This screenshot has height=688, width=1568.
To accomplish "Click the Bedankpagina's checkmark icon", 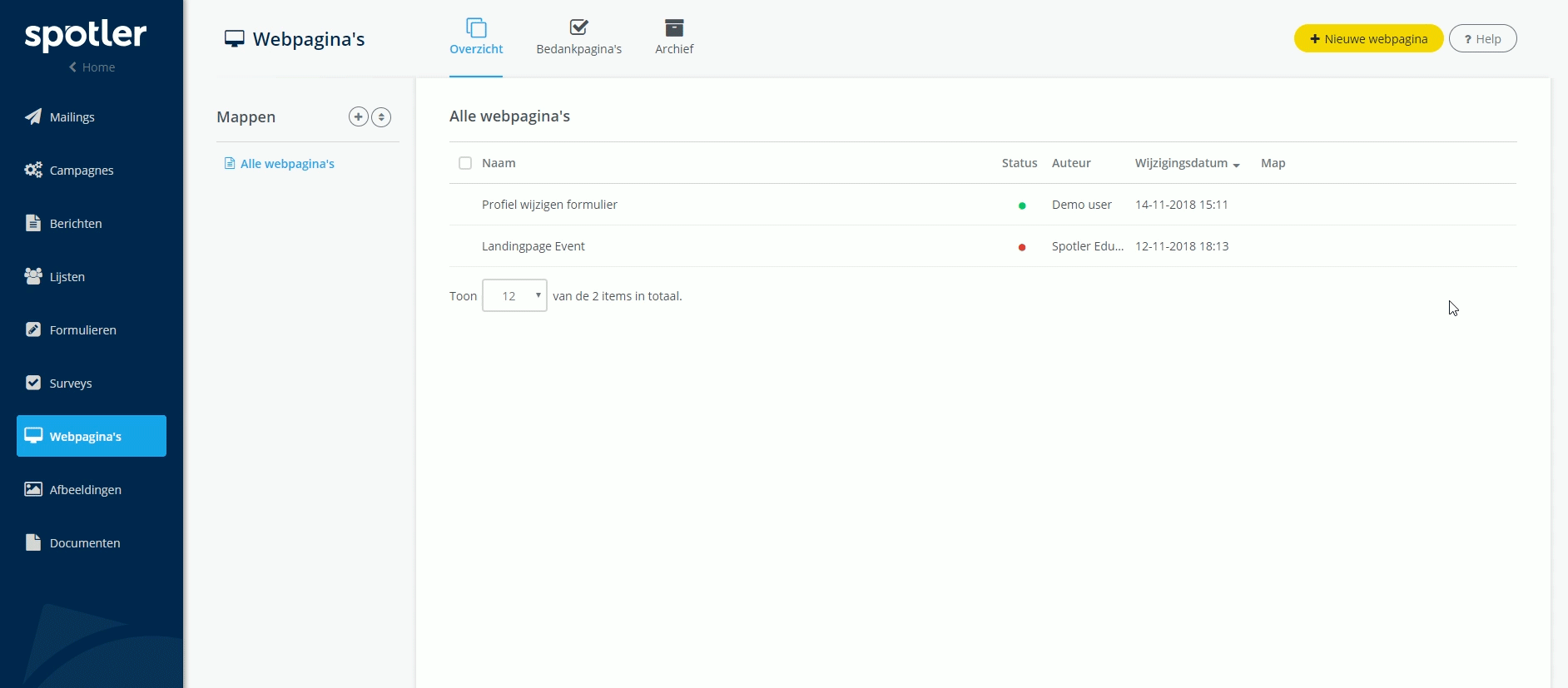I will point(579,27).
